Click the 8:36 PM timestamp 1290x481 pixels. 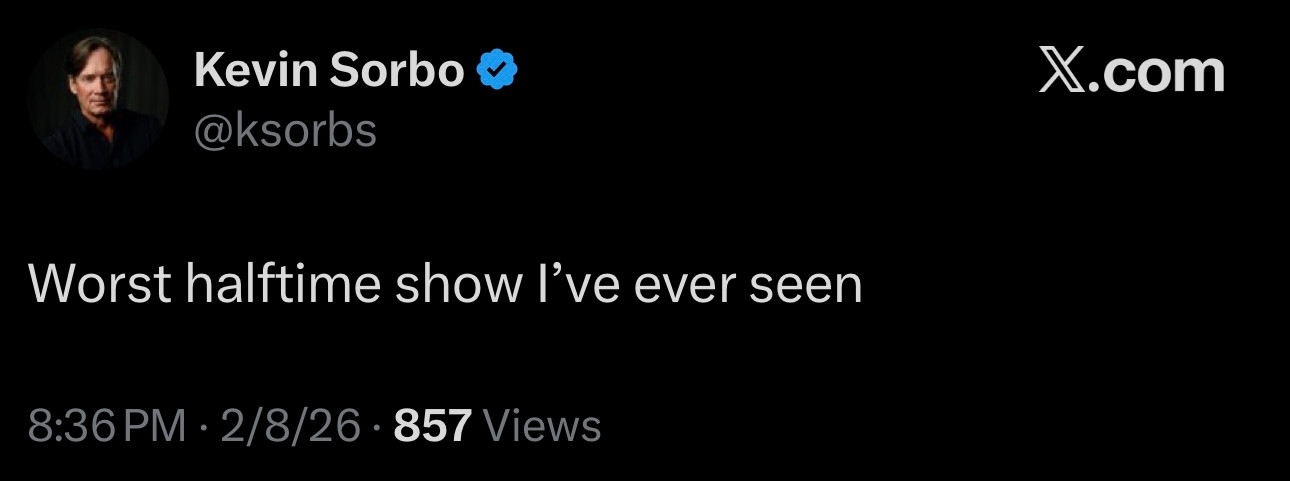[x=108, y=427]
